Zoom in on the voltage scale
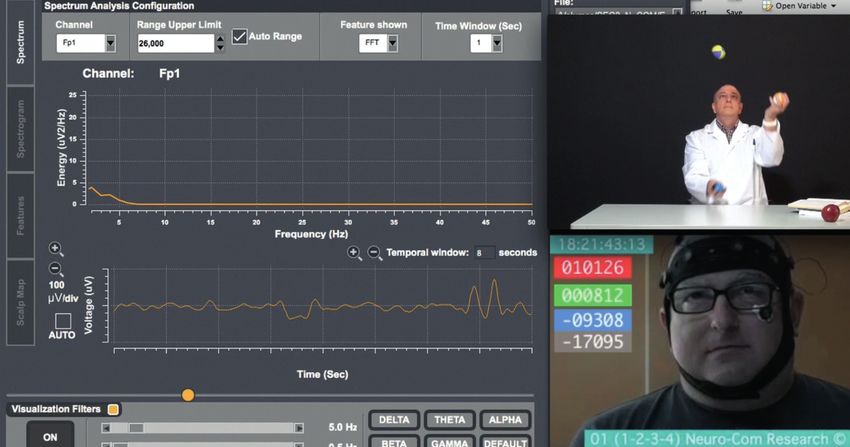The image size is (850, 447). 55,249
